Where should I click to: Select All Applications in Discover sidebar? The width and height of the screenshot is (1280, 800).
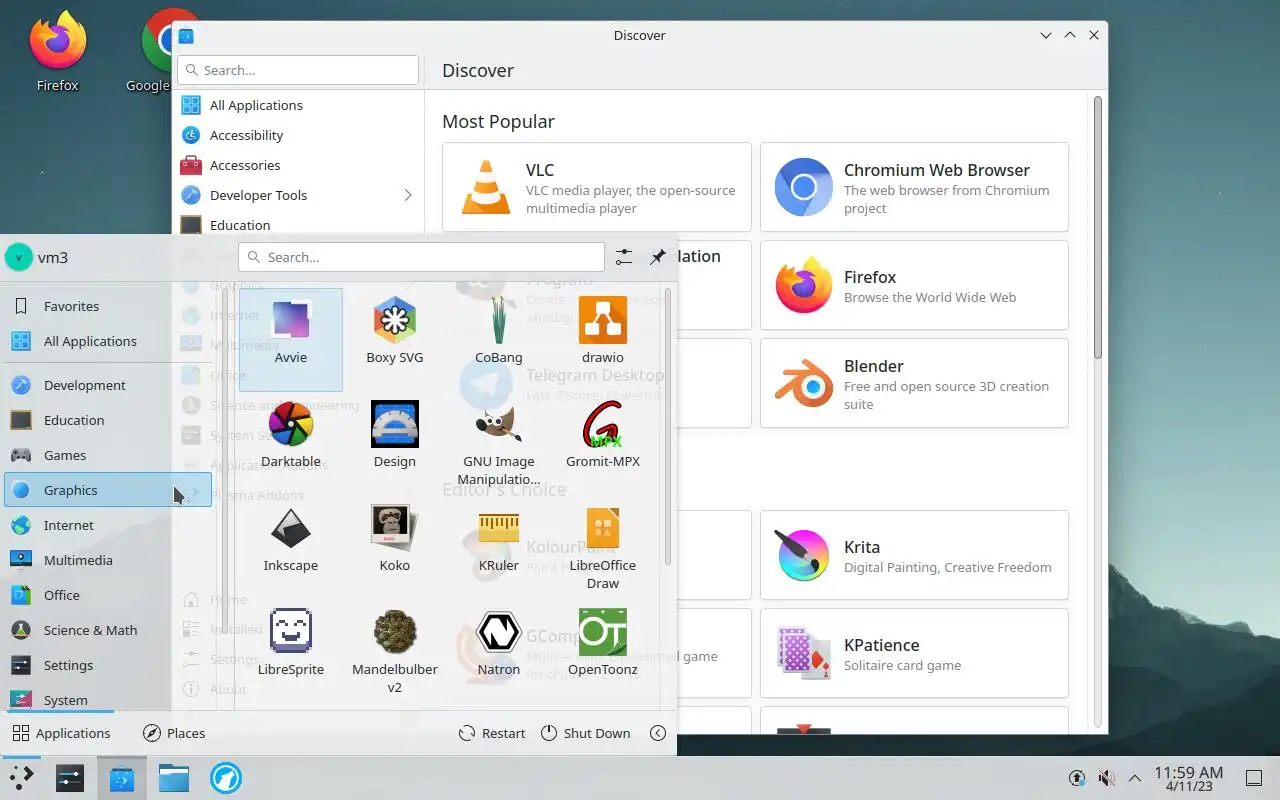point(298,105)
